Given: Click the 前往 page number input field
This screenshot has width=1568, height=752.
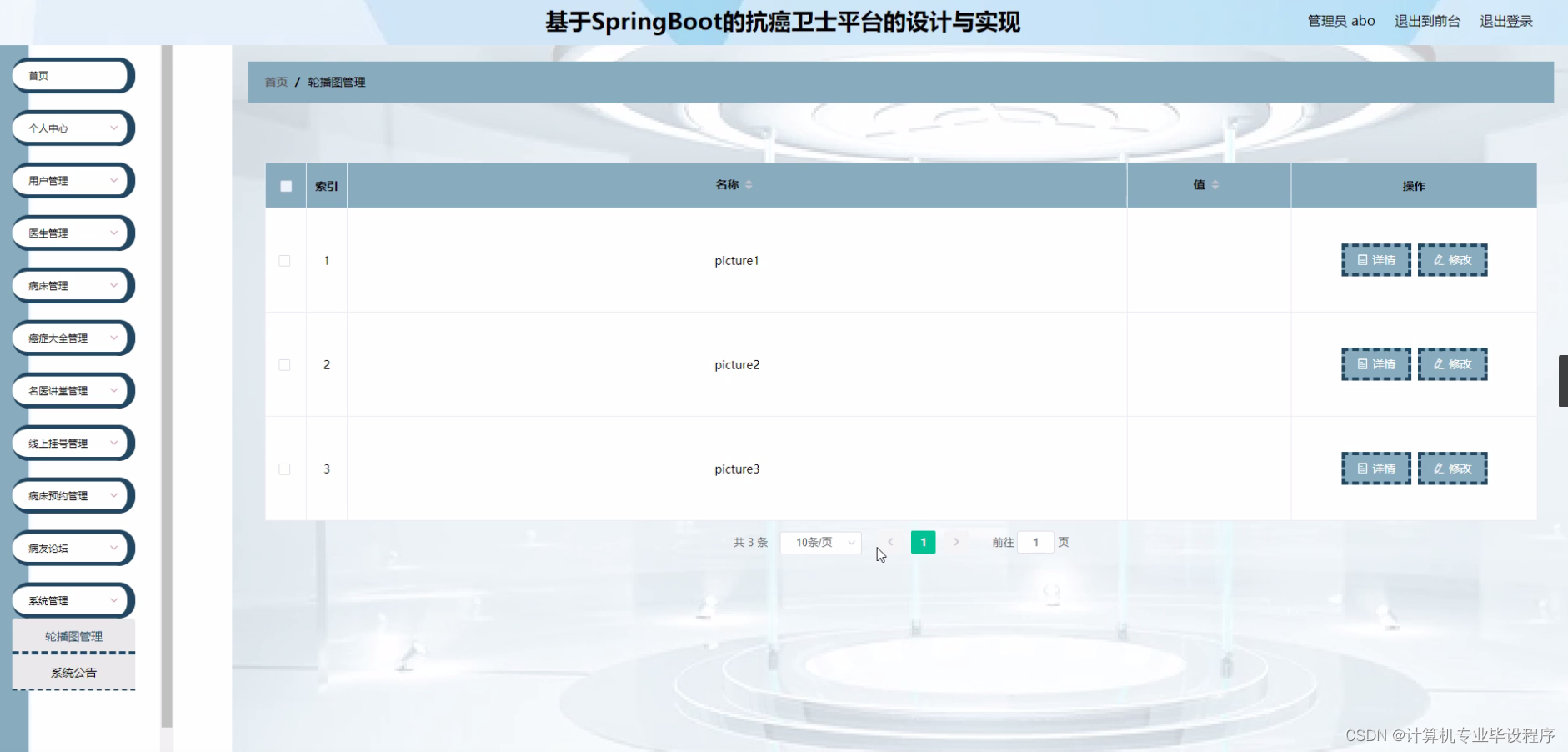Looking at the screenshot, I should click(1035, 542).
